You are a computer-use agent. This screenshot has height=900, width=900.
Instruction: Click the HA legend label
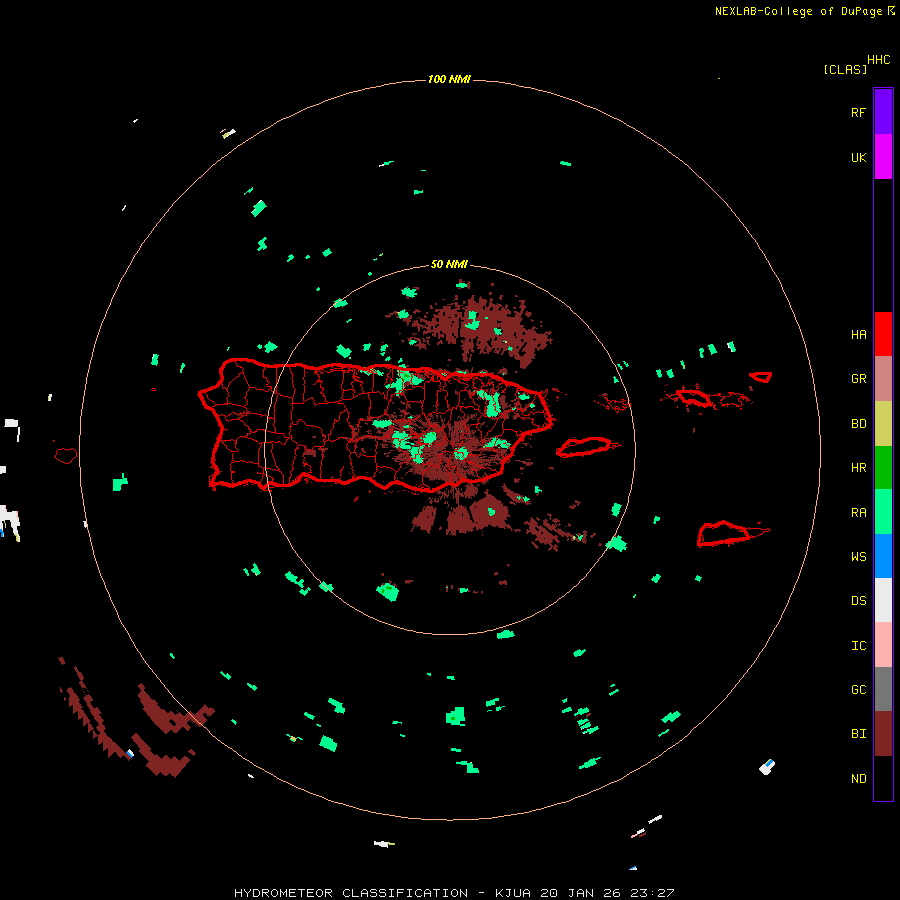(858, 334)
